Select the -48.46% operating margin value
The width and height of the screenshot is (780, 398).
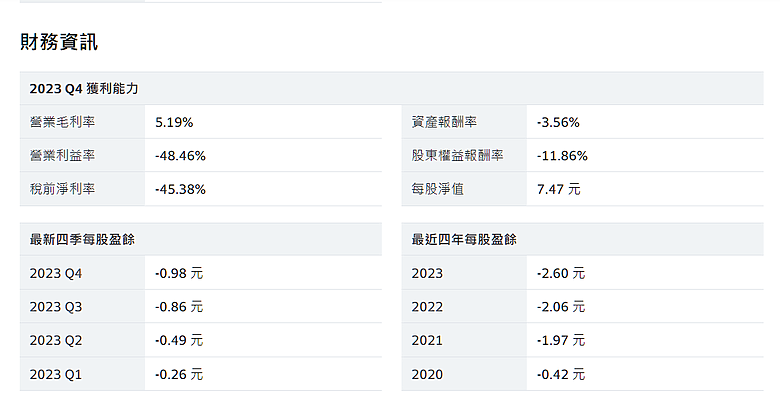click(180, 156)
